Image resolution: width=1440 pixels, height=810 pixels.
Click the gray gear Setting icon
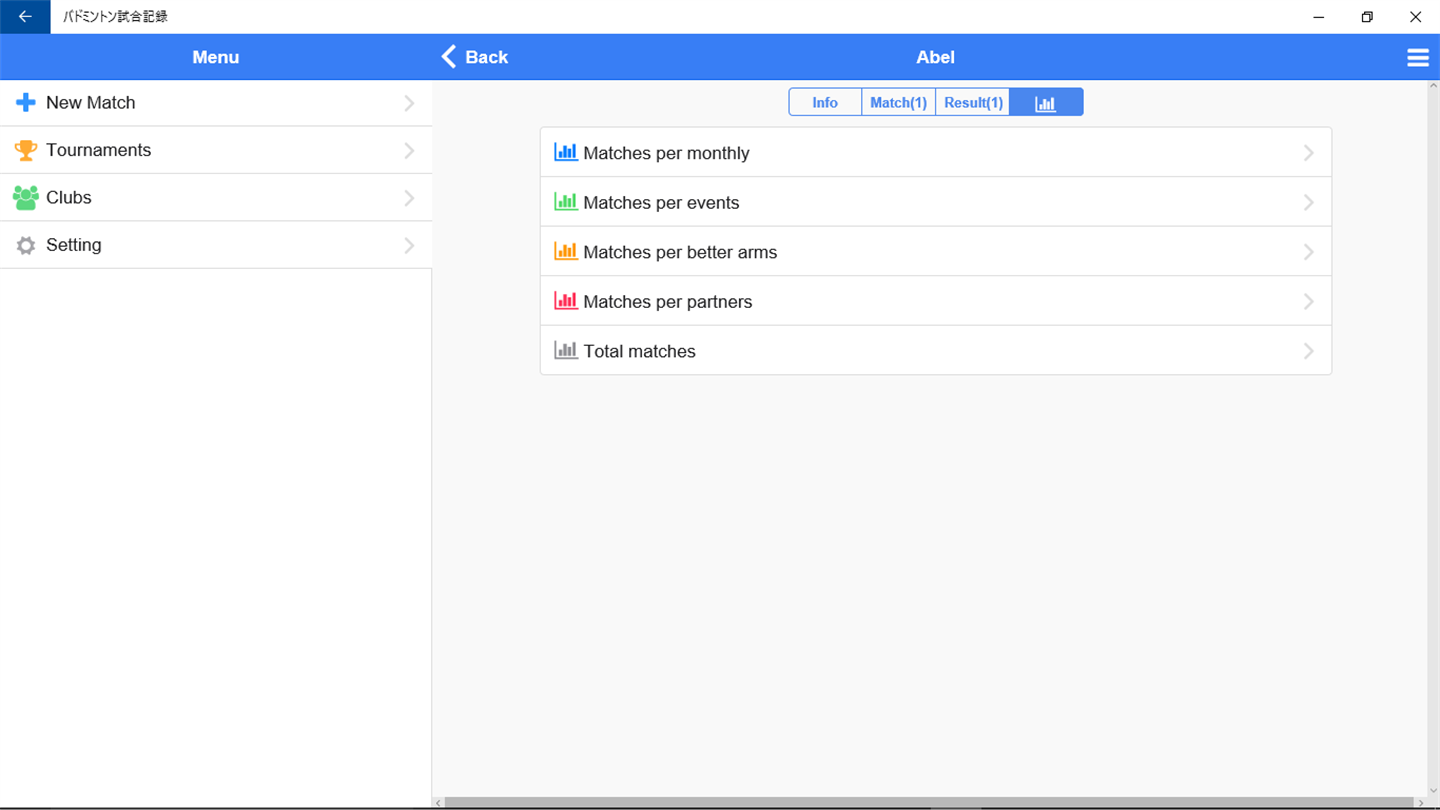(x=26, y=245)
